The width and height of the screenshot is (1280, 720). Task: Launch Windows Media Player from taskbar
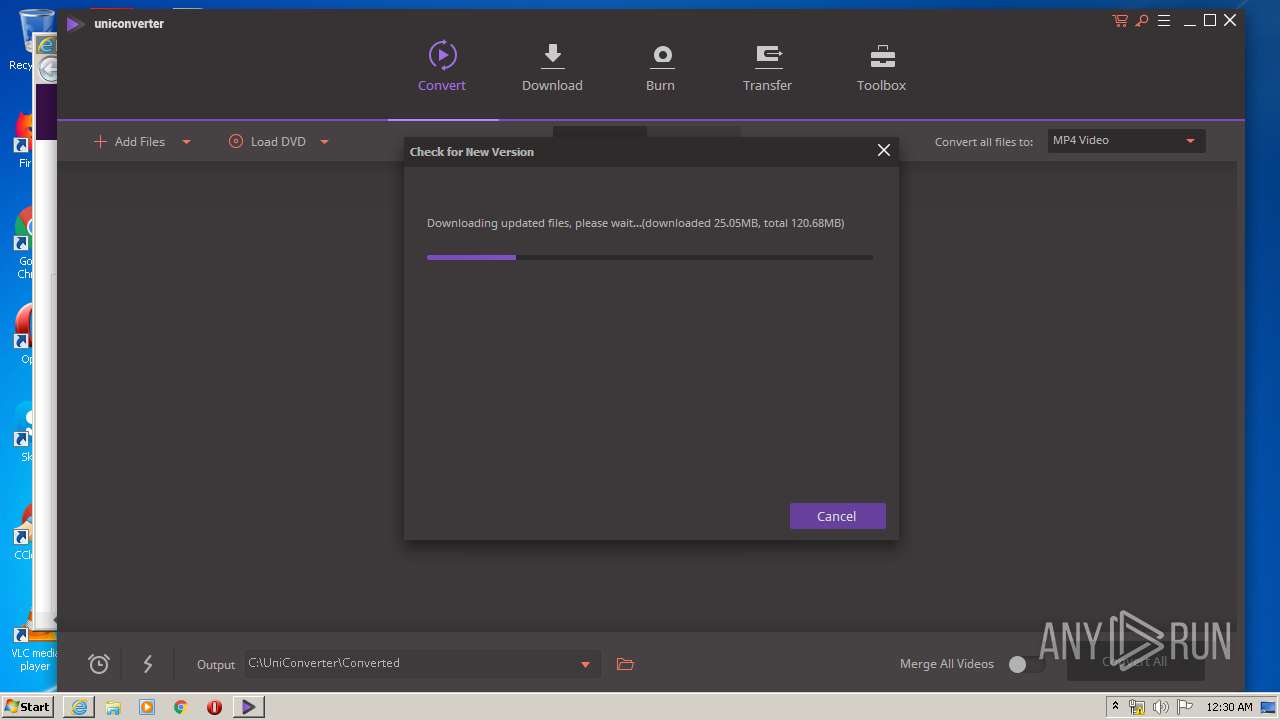(x=147, y=707)
